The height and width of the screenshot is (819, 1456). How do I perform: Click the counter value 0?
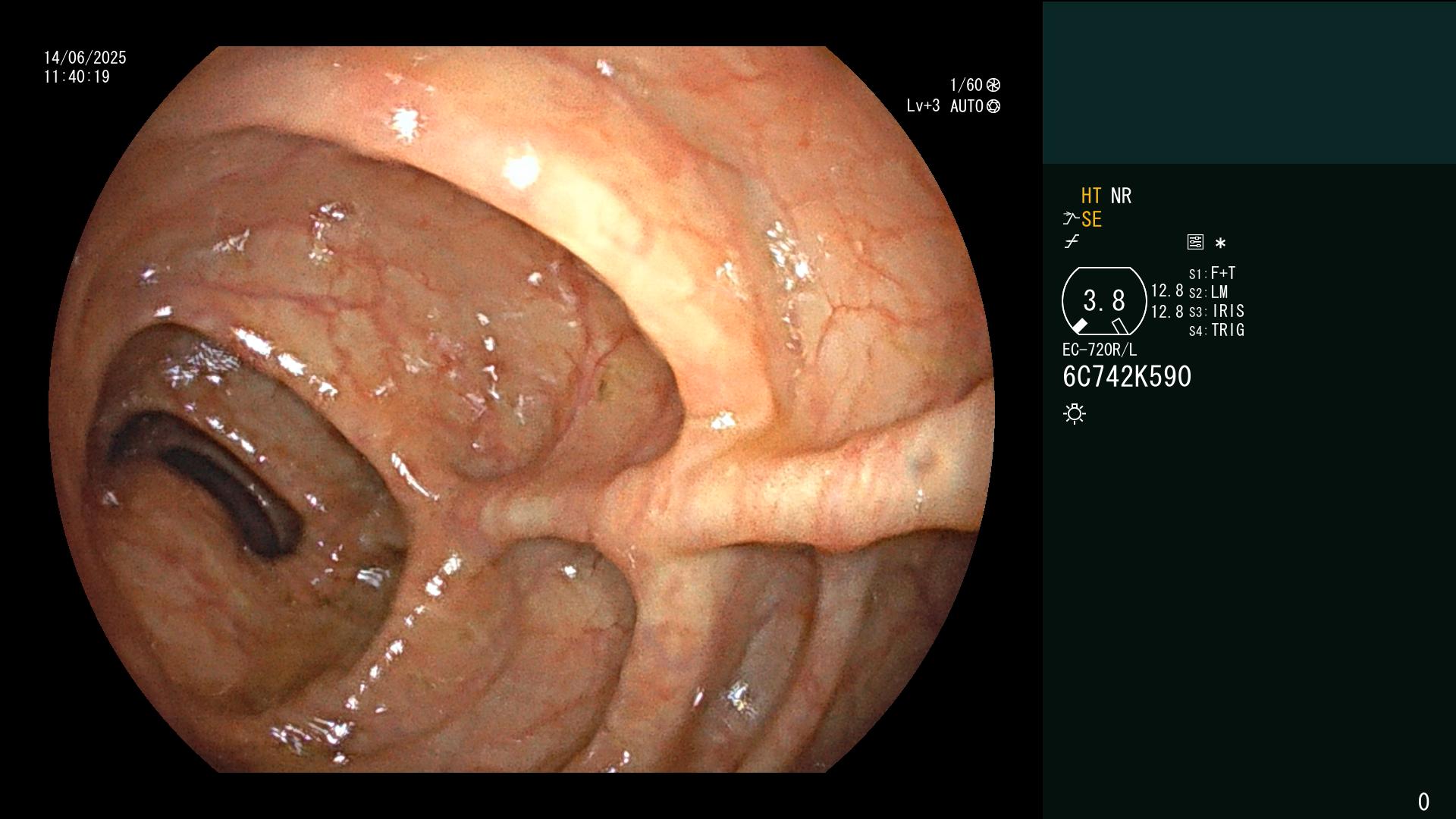1423,802
